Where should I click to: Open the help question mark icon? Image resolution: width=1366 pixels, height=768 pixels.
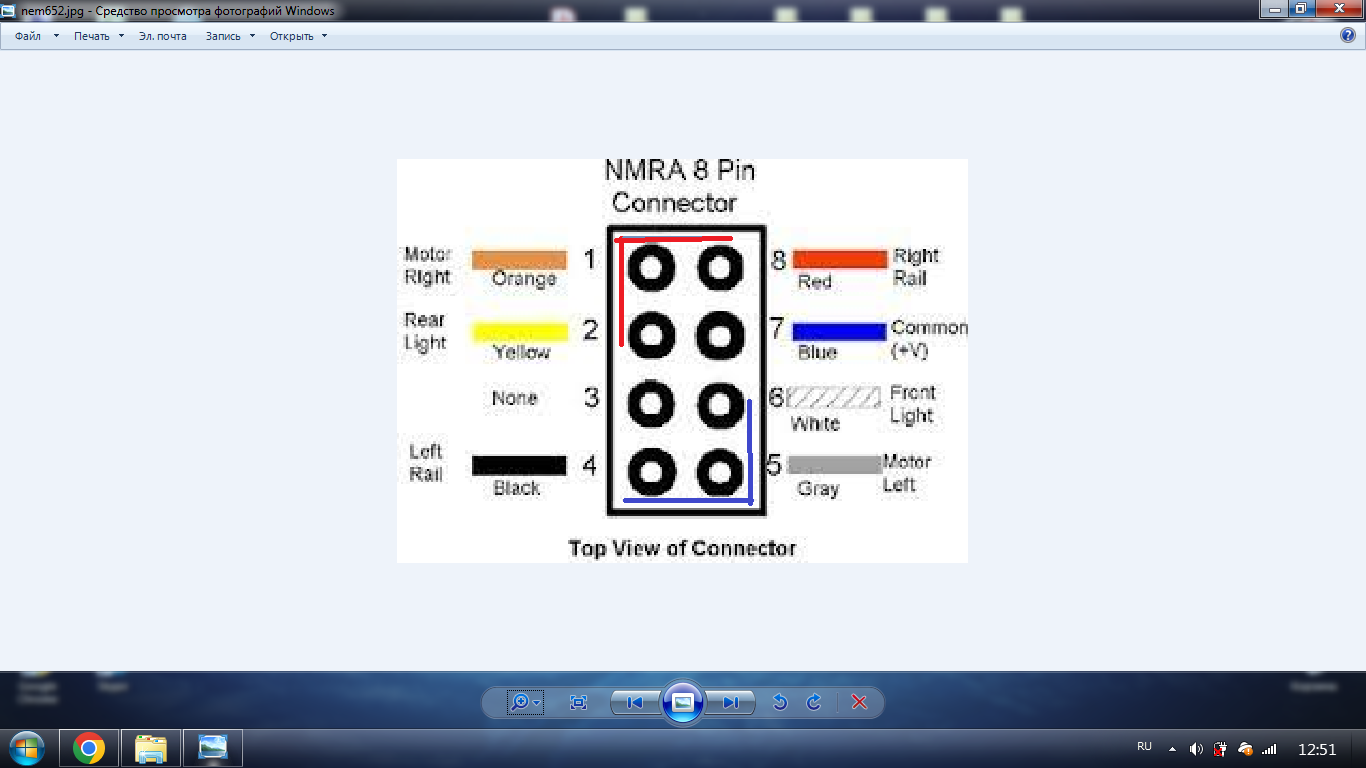click(1347, 35)
